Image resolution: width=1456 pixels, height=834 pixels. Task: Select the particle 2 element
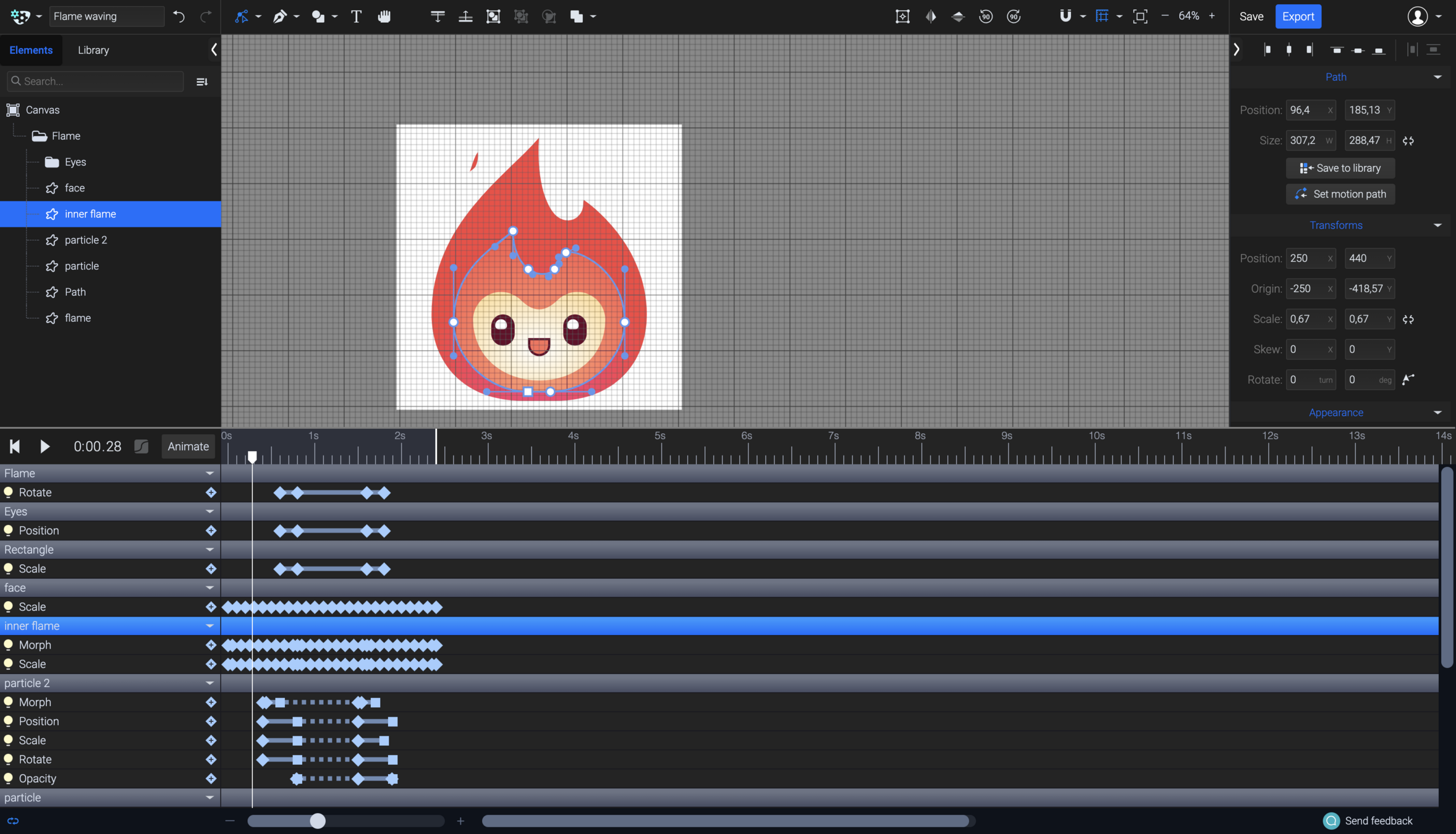pos(86,240)
